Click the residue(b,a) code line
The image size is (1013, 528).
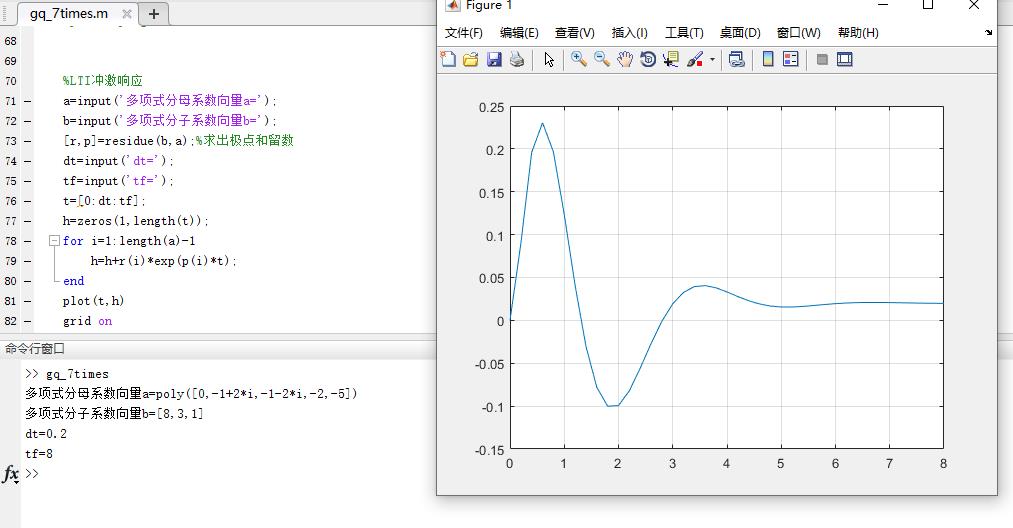point(178,141)
